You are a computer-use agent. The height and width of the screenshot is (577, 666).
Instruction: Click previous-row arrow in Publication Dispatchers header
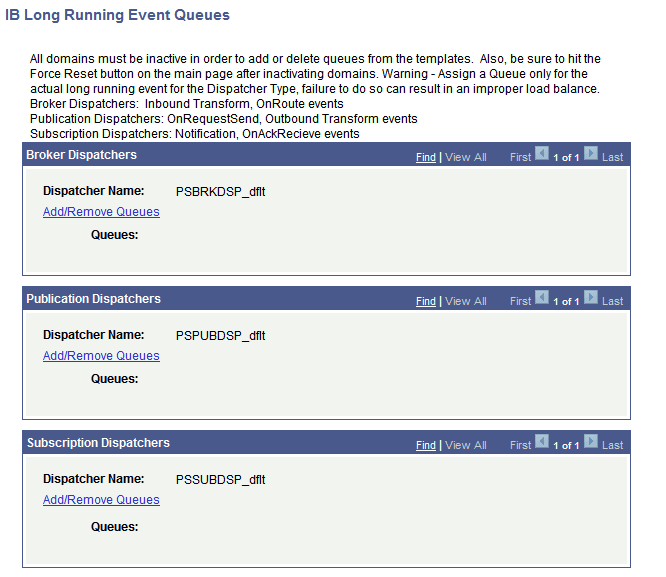542,297
